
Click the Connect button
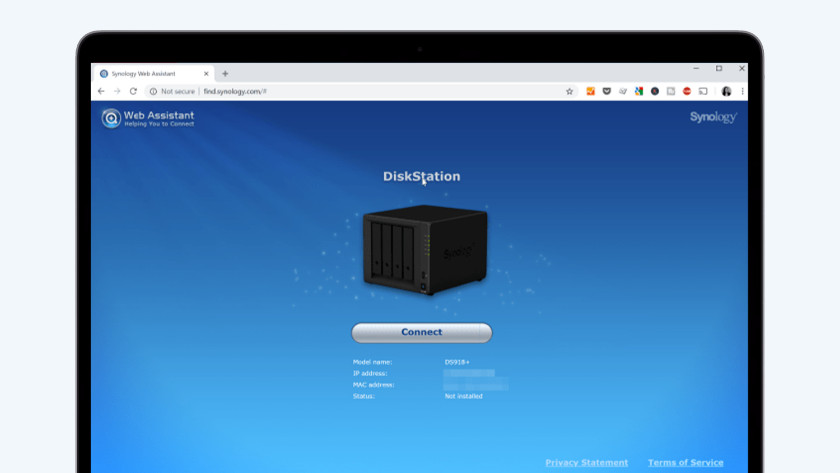pyautogui.click(x=421, y=332)
